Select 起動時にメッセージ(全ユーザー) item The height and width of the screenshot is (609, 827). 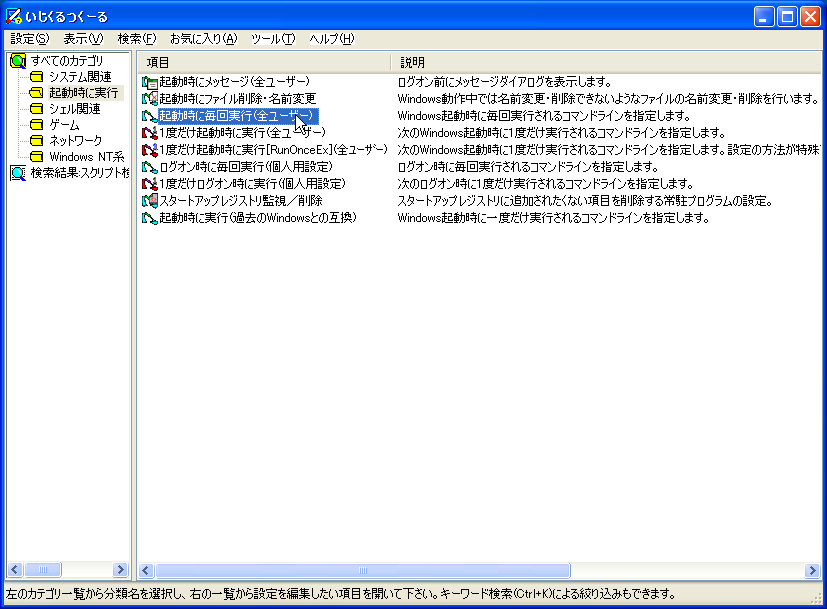[x=235, y=82]
